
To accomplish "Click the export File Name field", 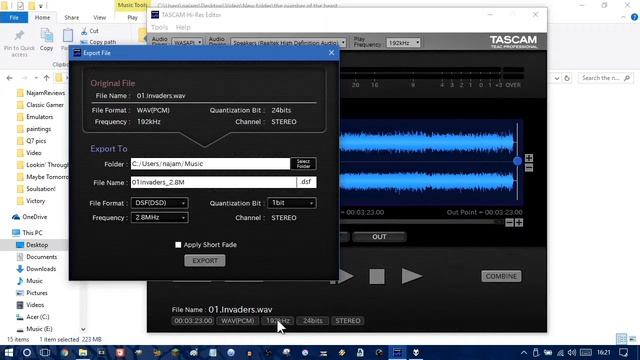I will pyautogui.click(x=213, y=182).
